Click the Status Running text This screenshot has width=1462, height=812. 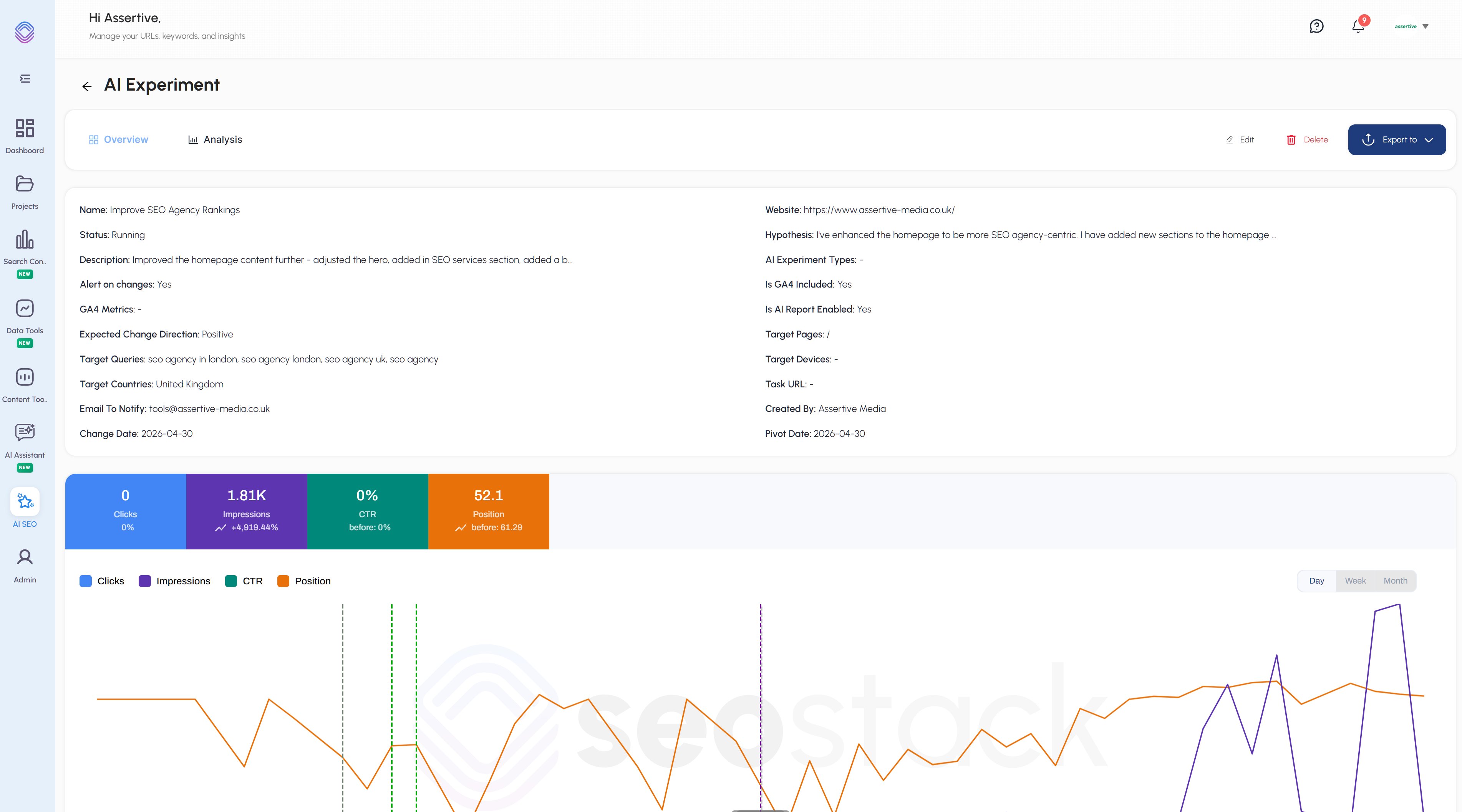(112, 235)
